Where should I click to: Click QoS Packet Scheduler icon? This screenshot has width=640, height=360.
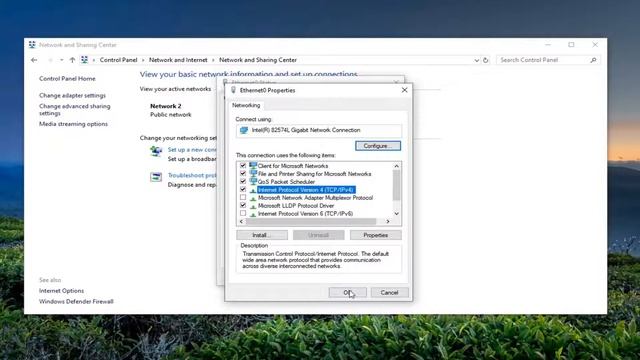coord(253,181)
